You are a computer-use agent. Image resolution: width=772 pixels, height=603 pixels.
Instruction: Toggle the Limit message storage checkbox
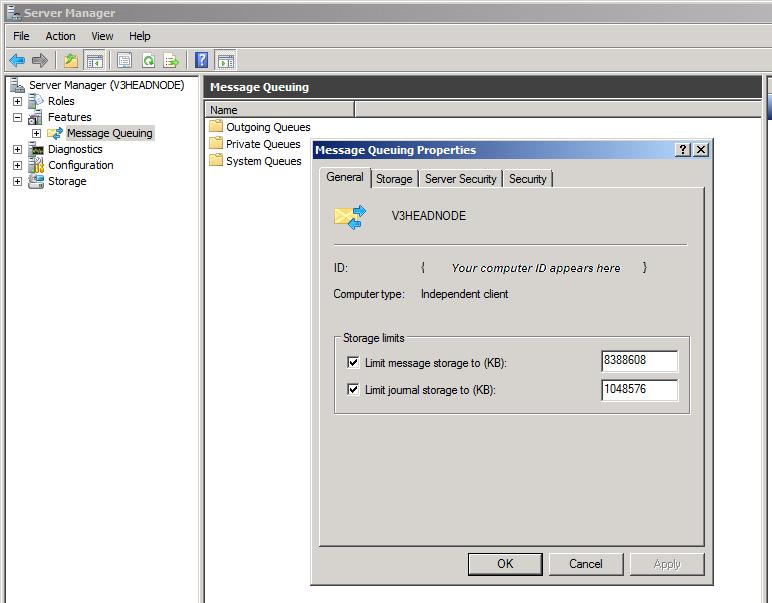click(353, 362)
